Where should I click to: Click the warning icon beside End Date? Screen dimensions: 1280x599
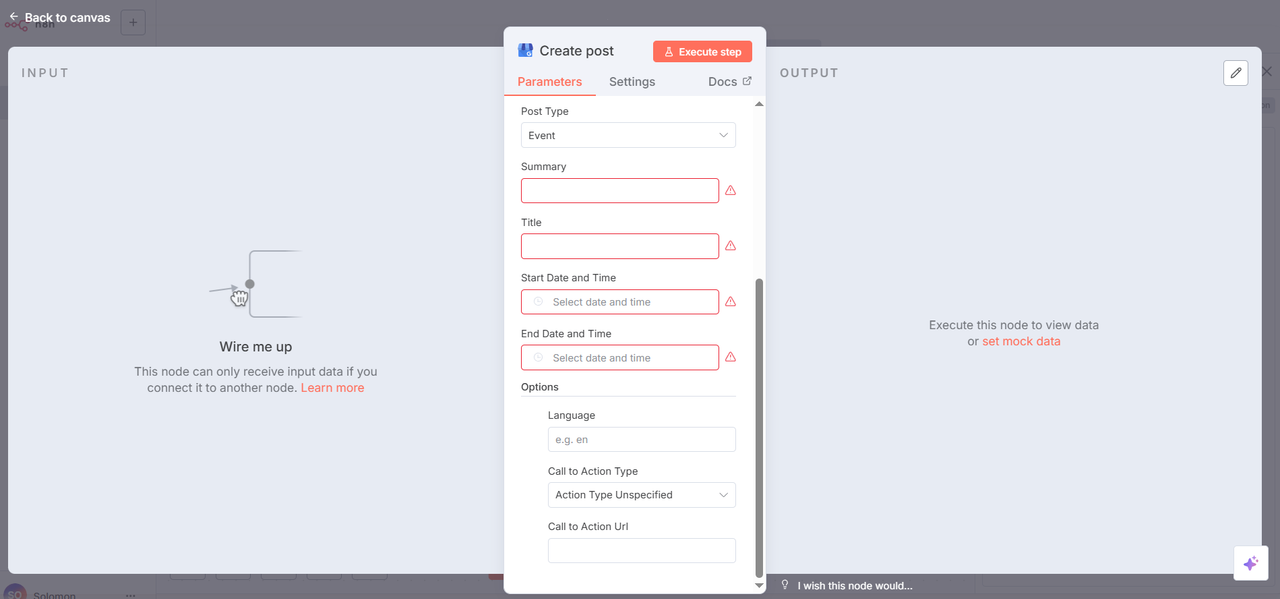click(730, 358)
